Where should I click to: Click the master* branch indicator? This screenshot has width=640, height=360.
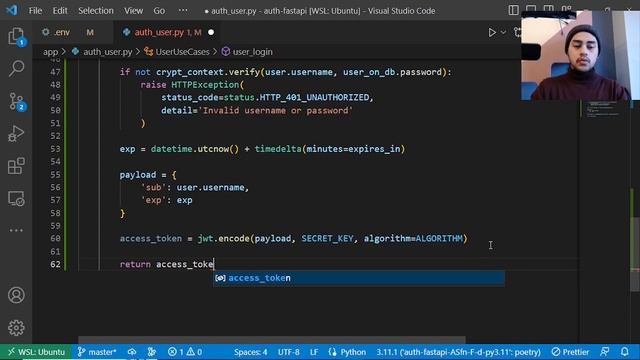98,352
